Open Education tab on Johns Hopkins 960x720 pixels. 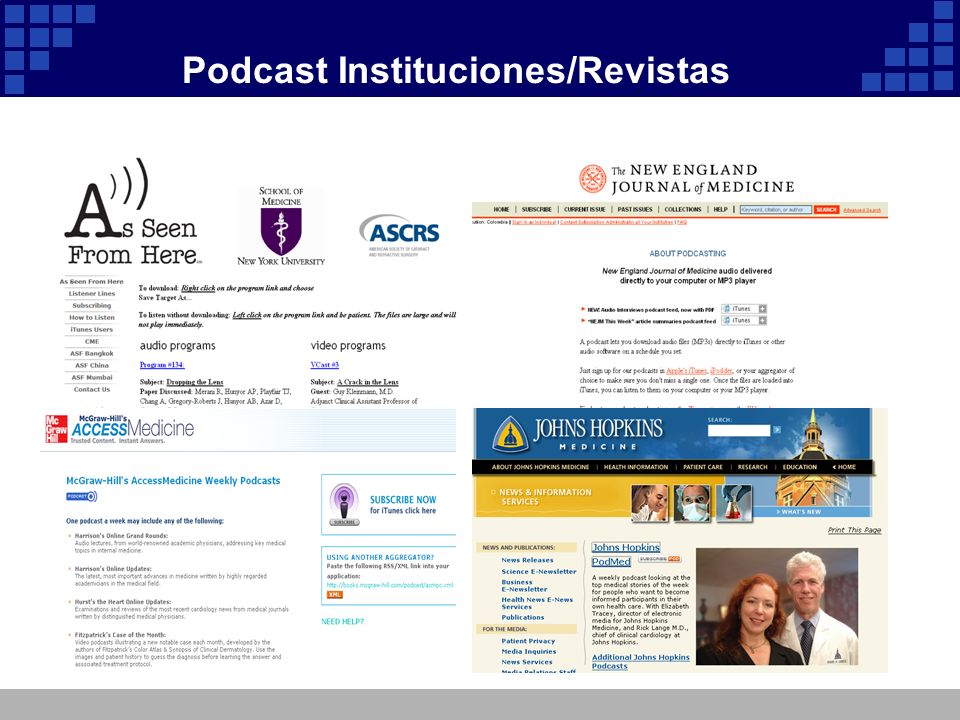[800, 467]
